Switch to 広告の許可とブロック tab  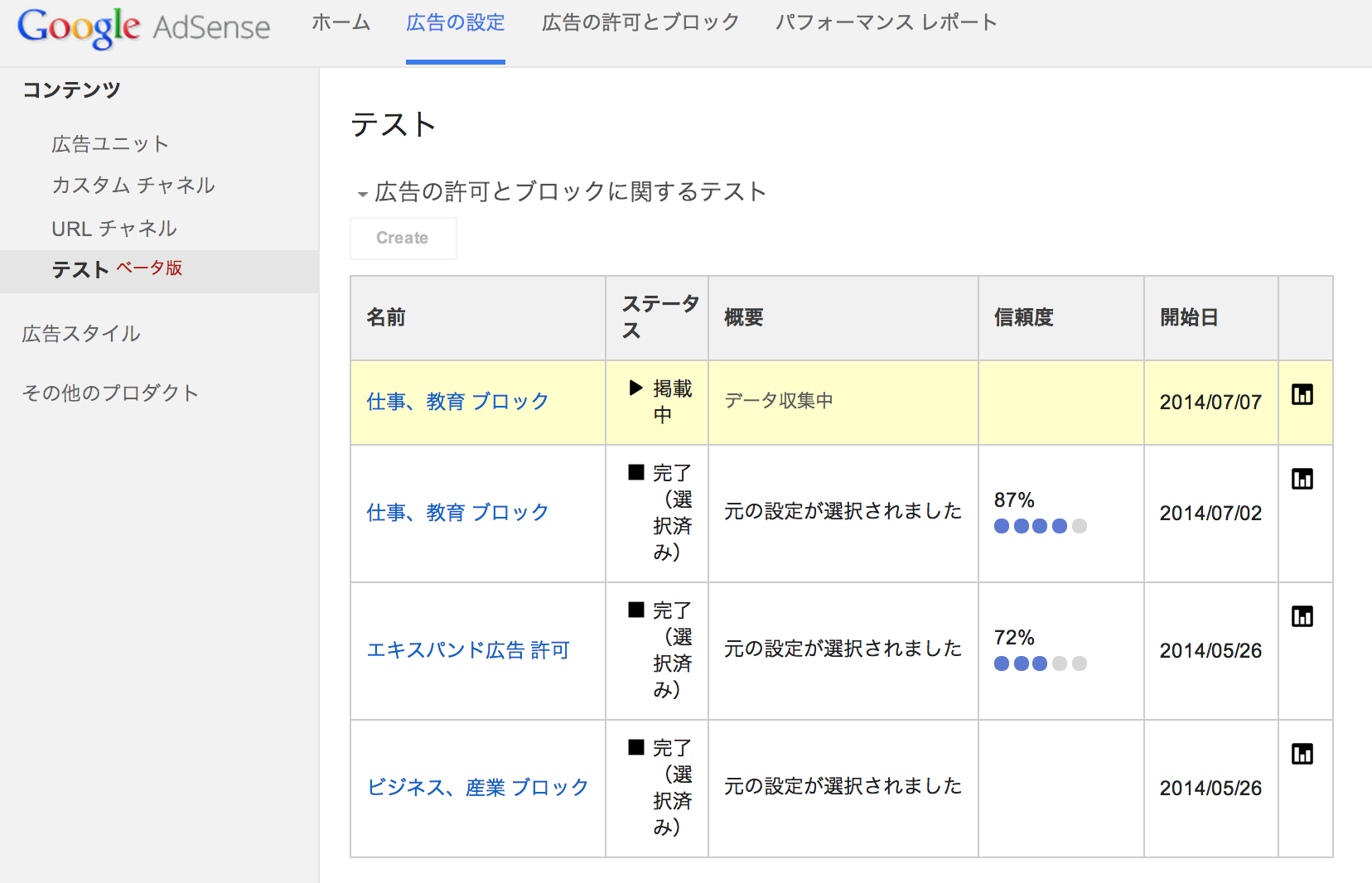(640, 23)
